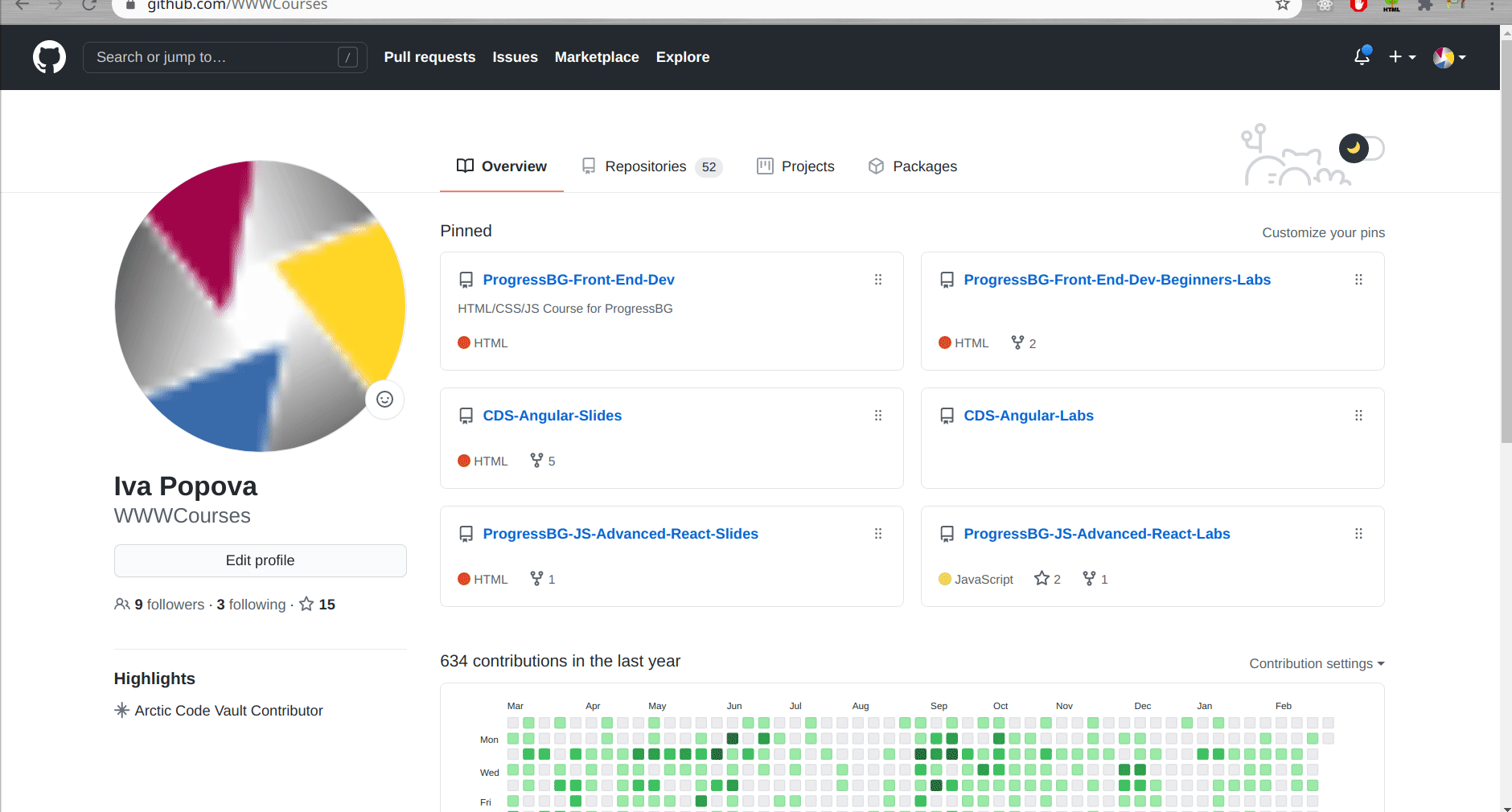Click Customize your pins
The image size is (1512, 812).
point(1323,232)
